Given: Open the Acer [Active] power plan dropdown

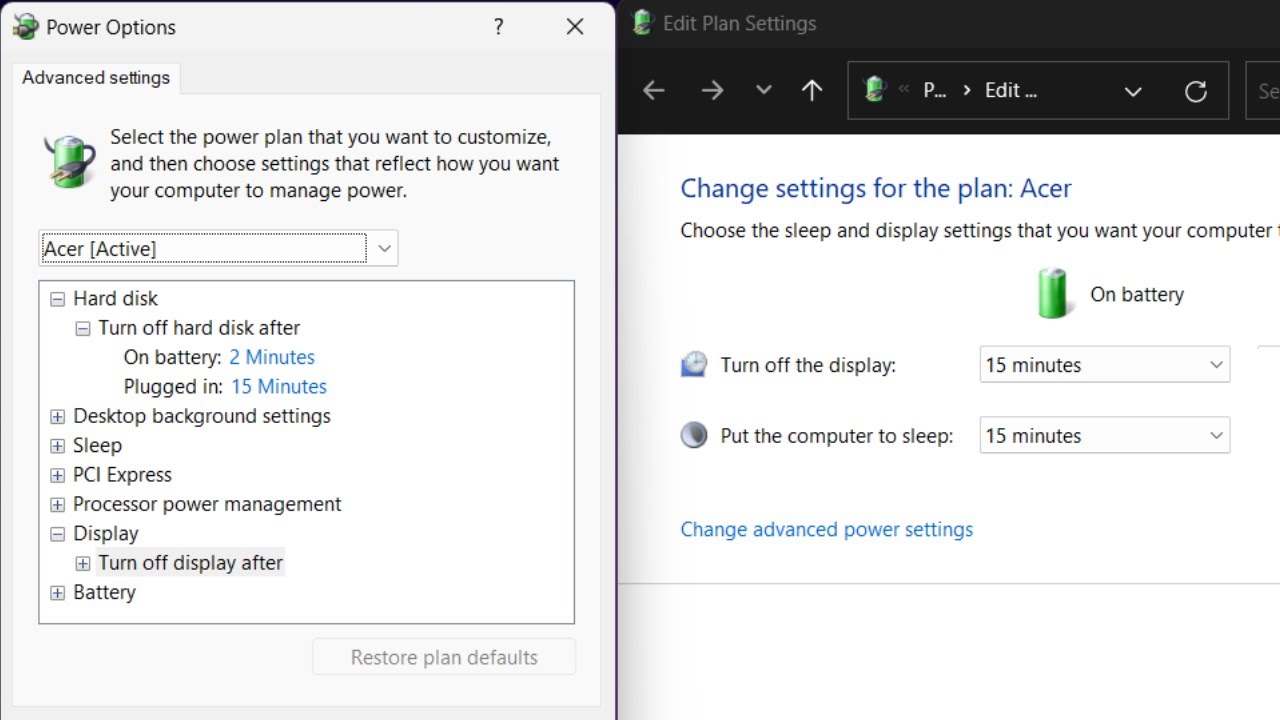Looking at the screenshot, I should click(x=384, y=249).
